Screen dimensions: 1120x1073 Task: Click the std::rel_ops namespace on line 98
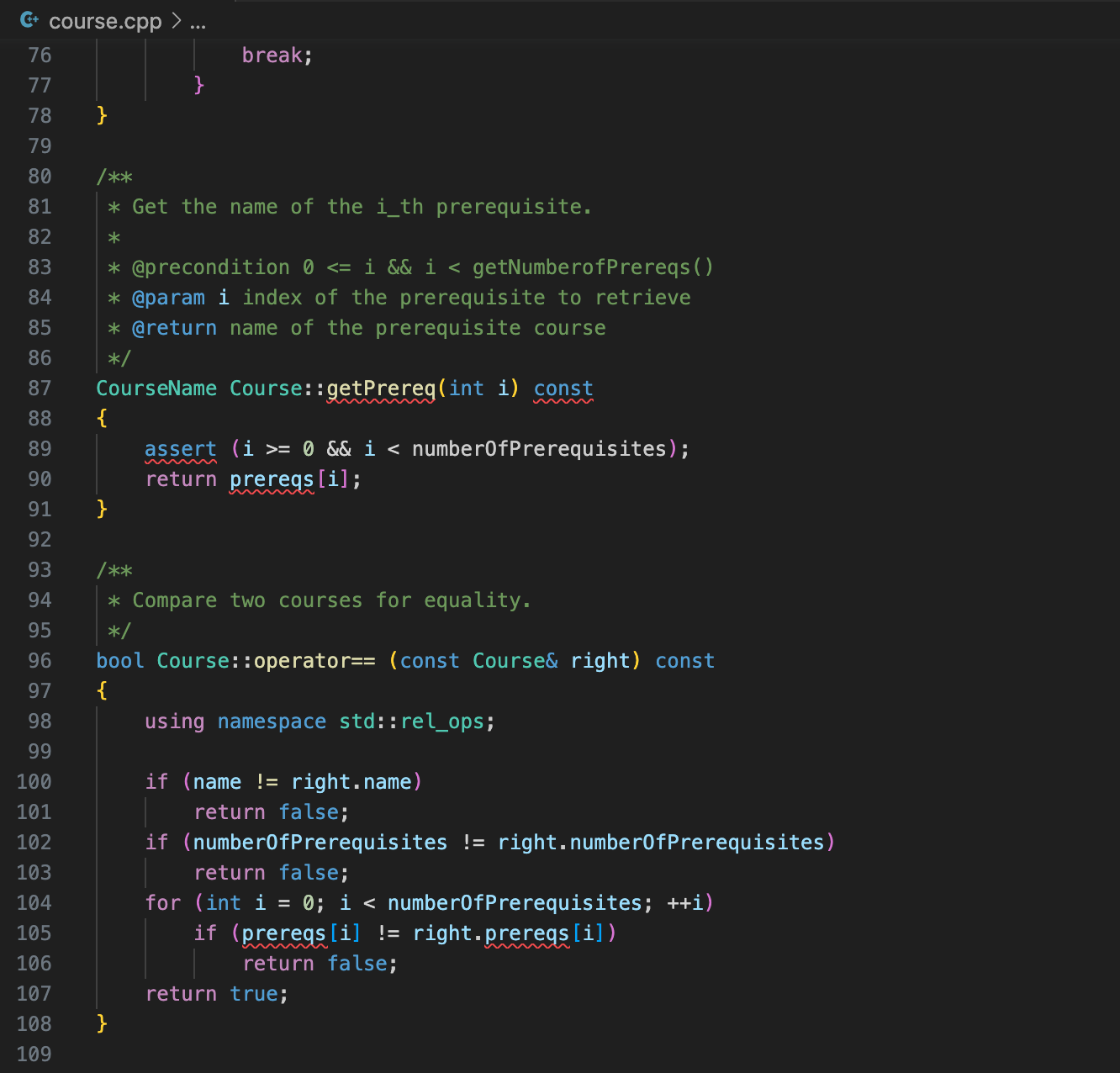[x=411, y=721]
